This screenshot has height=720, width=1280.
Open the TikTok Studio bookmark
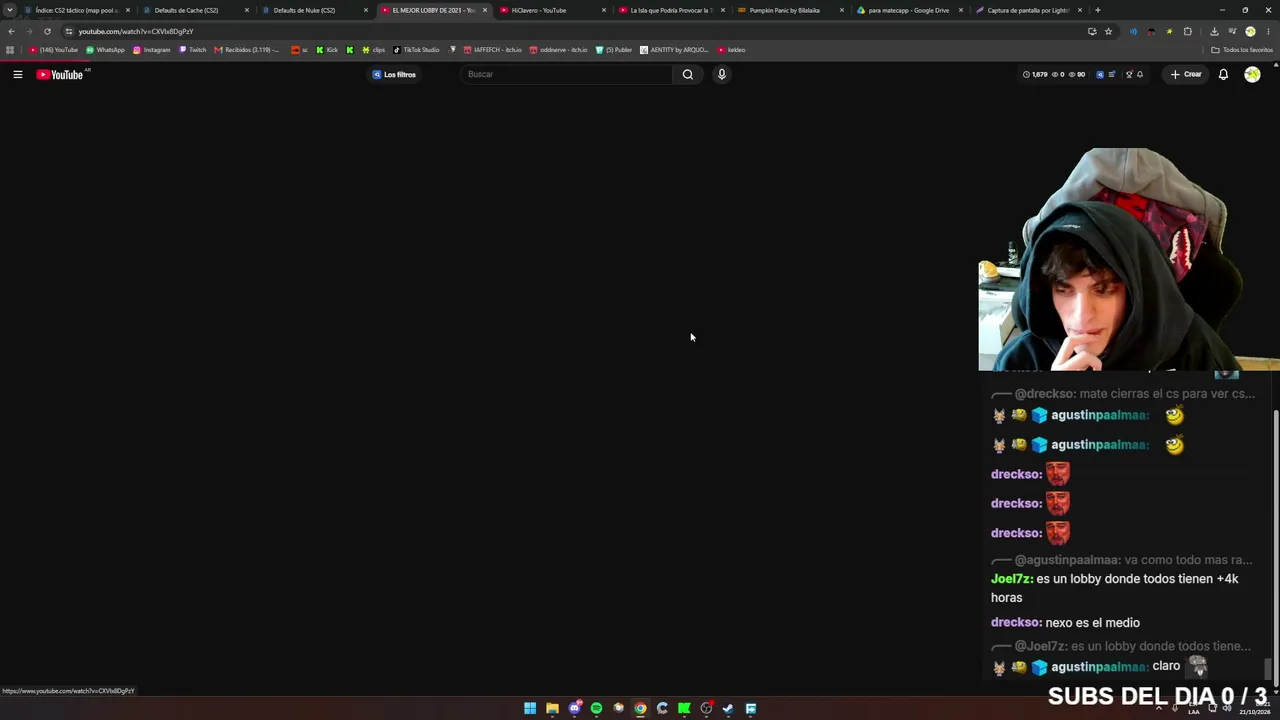(415, 49)
